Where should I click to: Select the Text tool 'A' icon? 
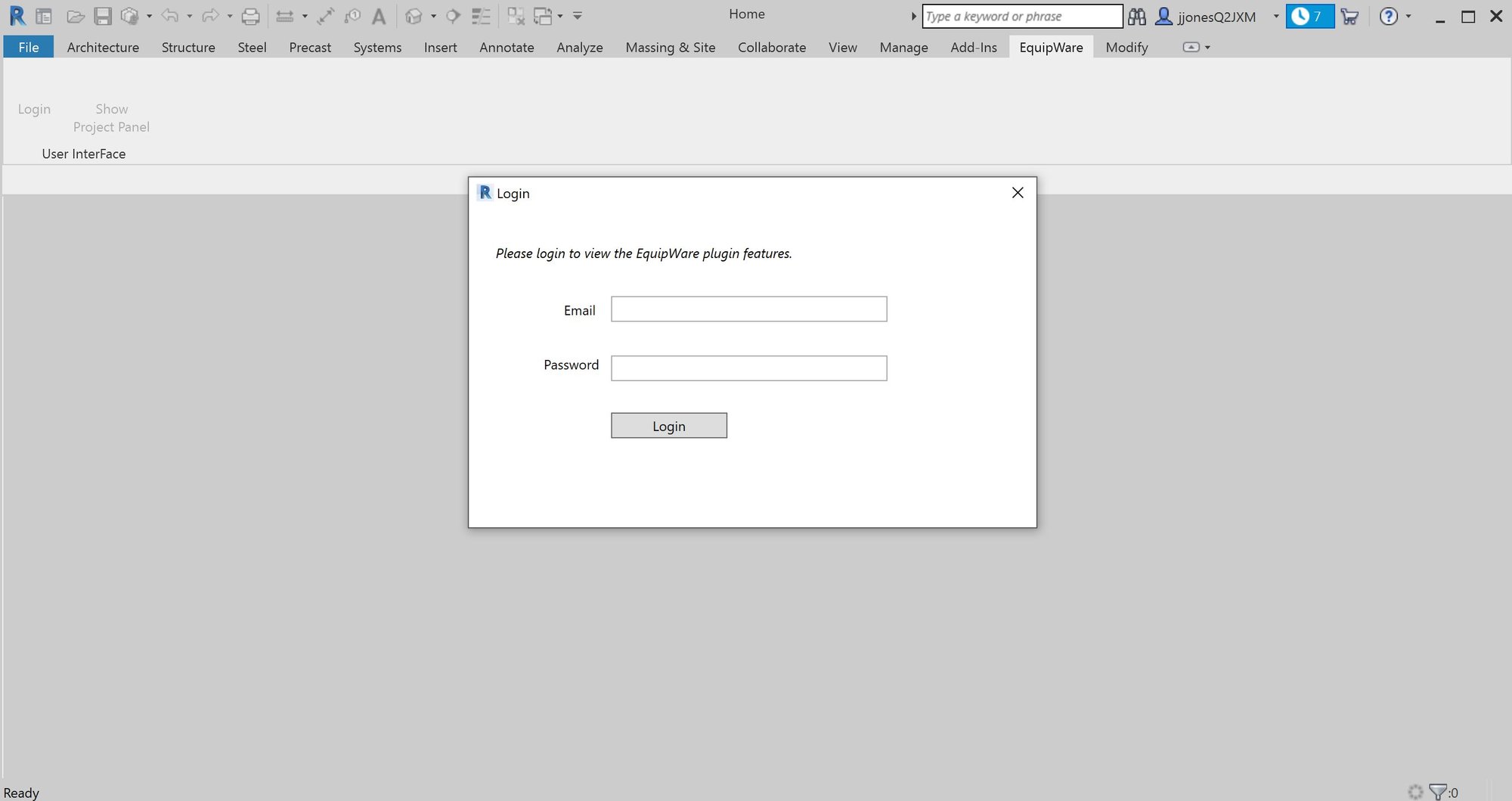click(379, 16)
